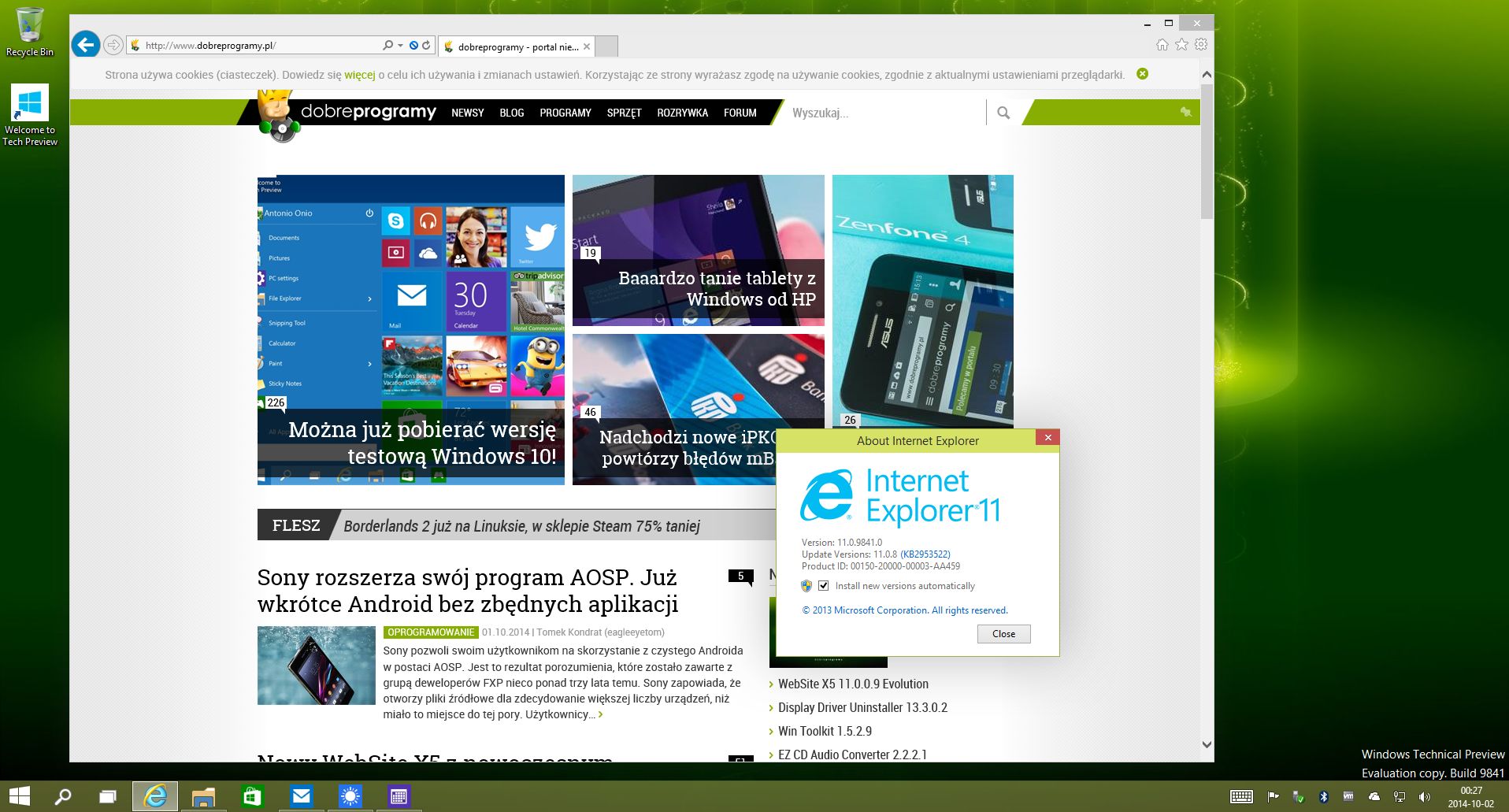The width and height of the screenshot is (1509, 812).
Task: Open the IE Tools gear menu
Action: (x=1201, y=45)
